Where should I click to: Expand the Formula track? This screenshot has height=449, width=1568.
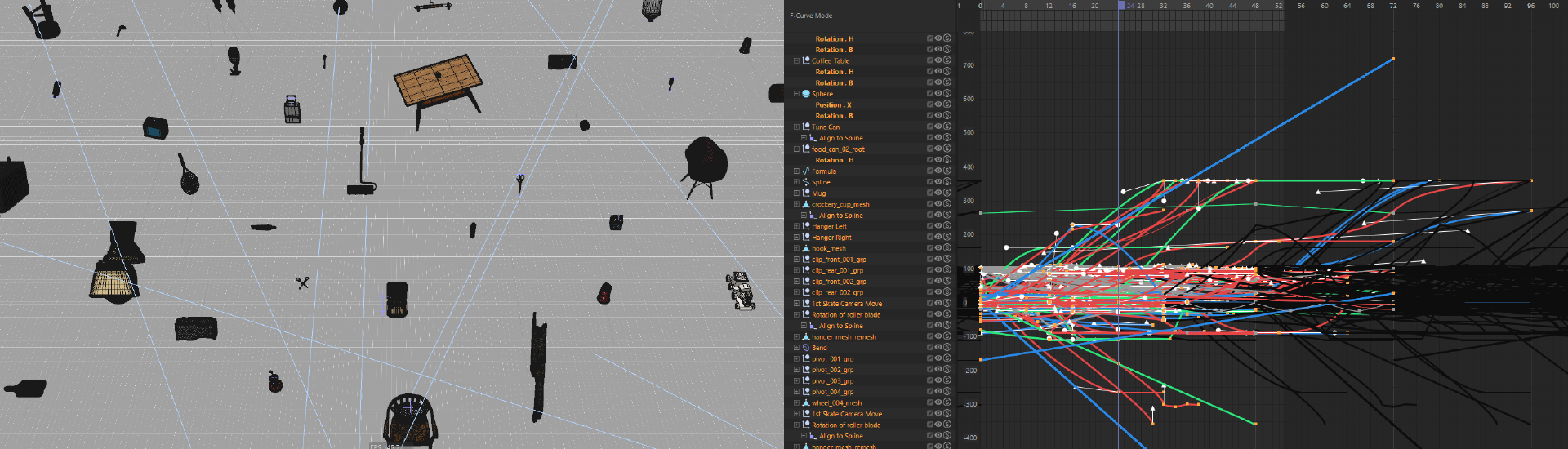[796, 171]
